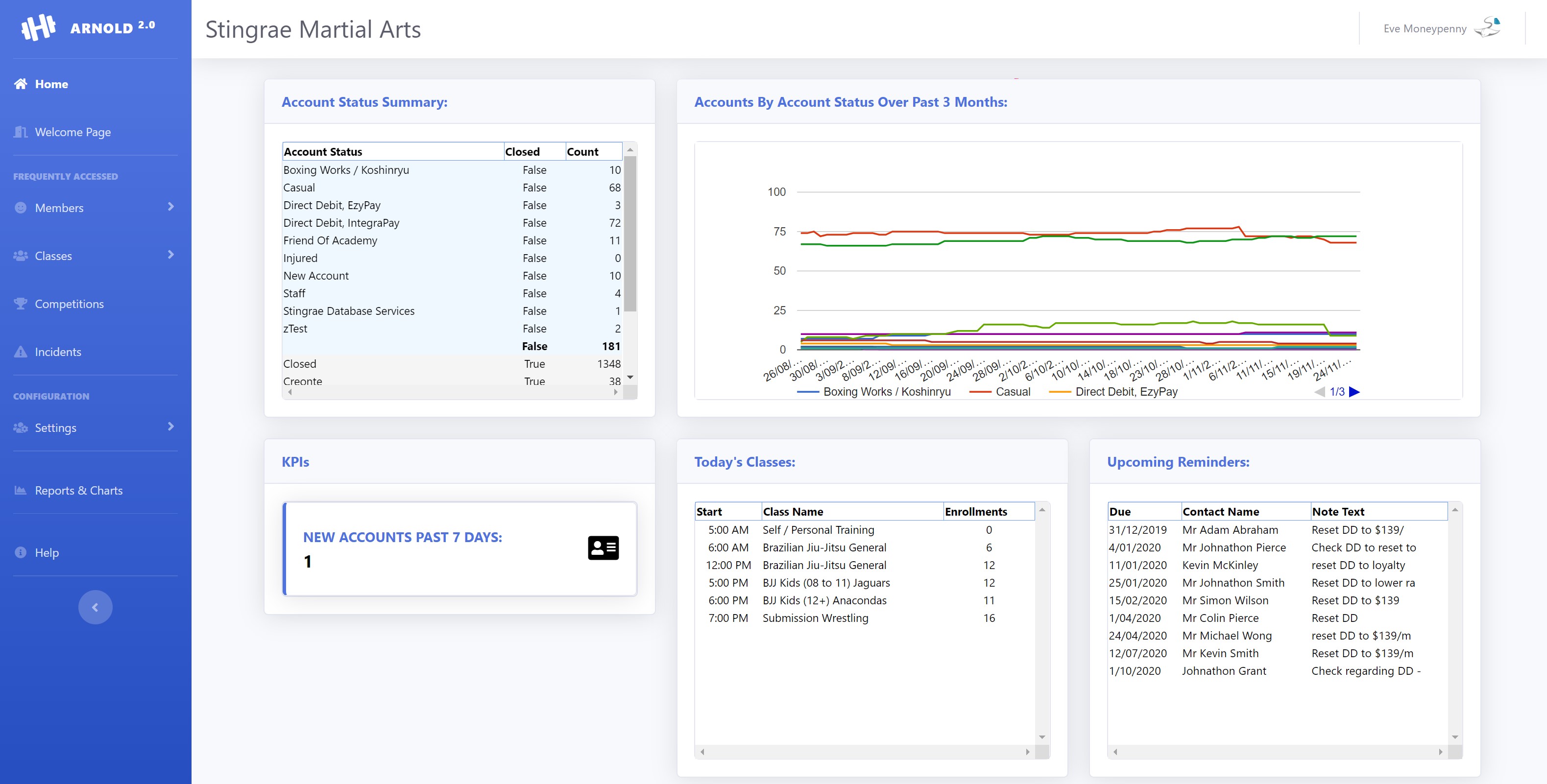Expand the Members submenu chevron

(x=170, y=207)
